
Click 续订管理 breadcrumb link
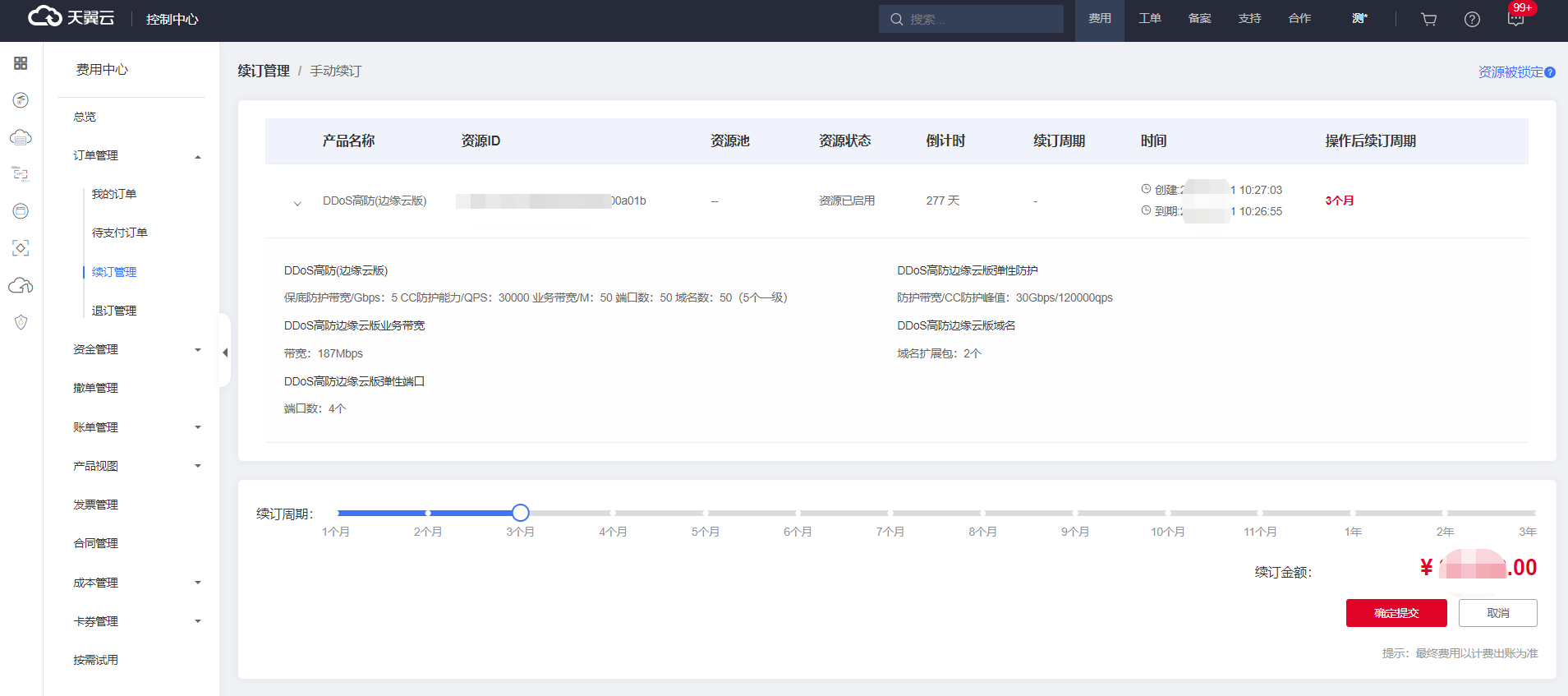click(264, 71)
